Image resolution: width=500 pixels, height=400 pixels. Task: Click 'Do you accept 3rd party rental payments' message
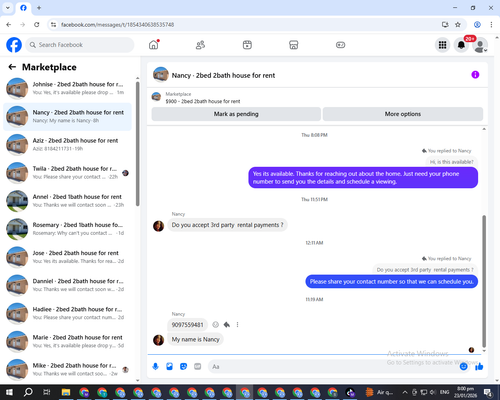227,225
